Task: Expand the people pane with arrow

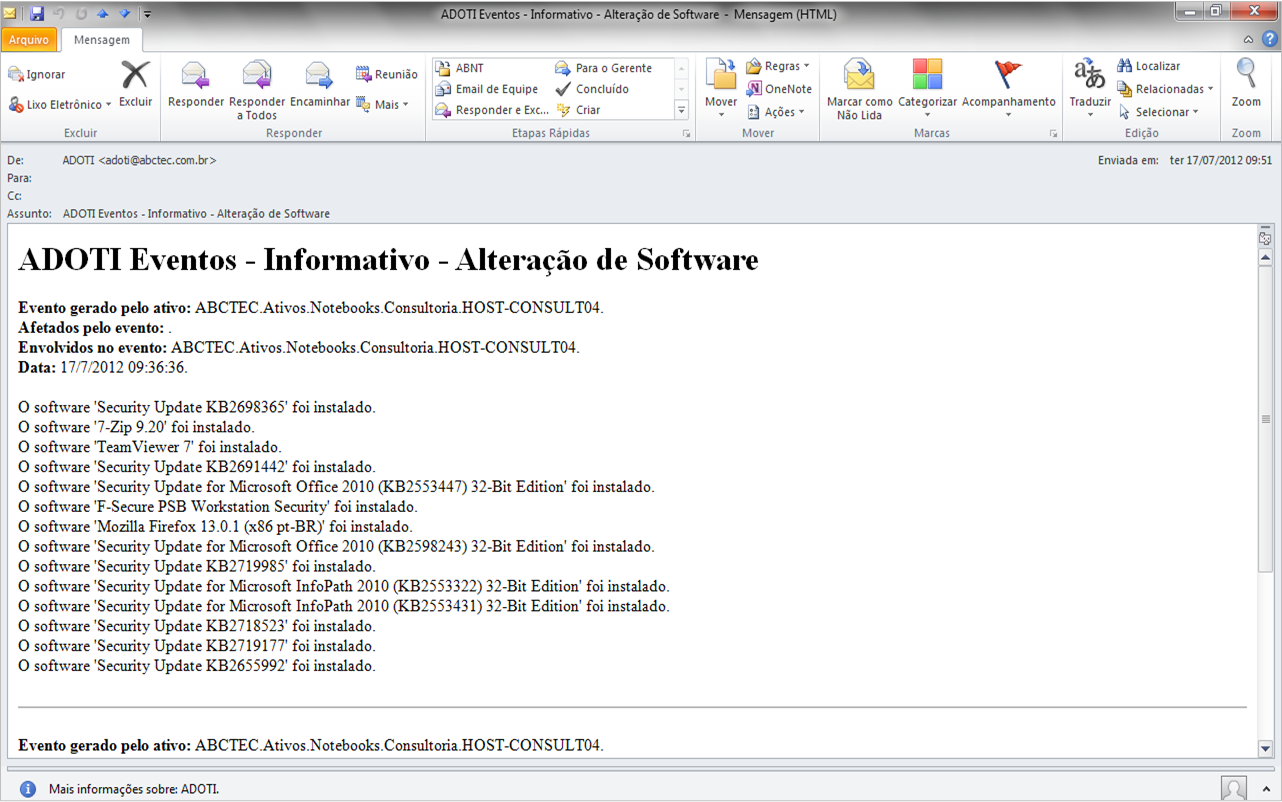Action: pyautogui.click(x=1265, y=789)
